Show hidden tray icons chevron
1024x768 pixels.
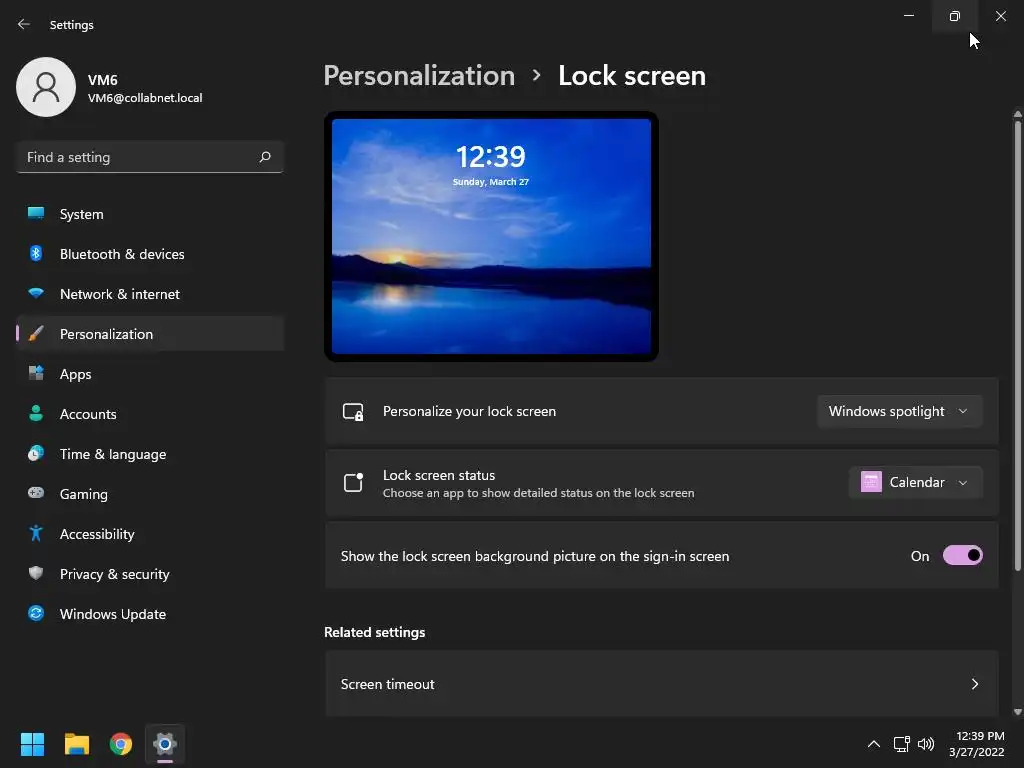coord(873,744)
